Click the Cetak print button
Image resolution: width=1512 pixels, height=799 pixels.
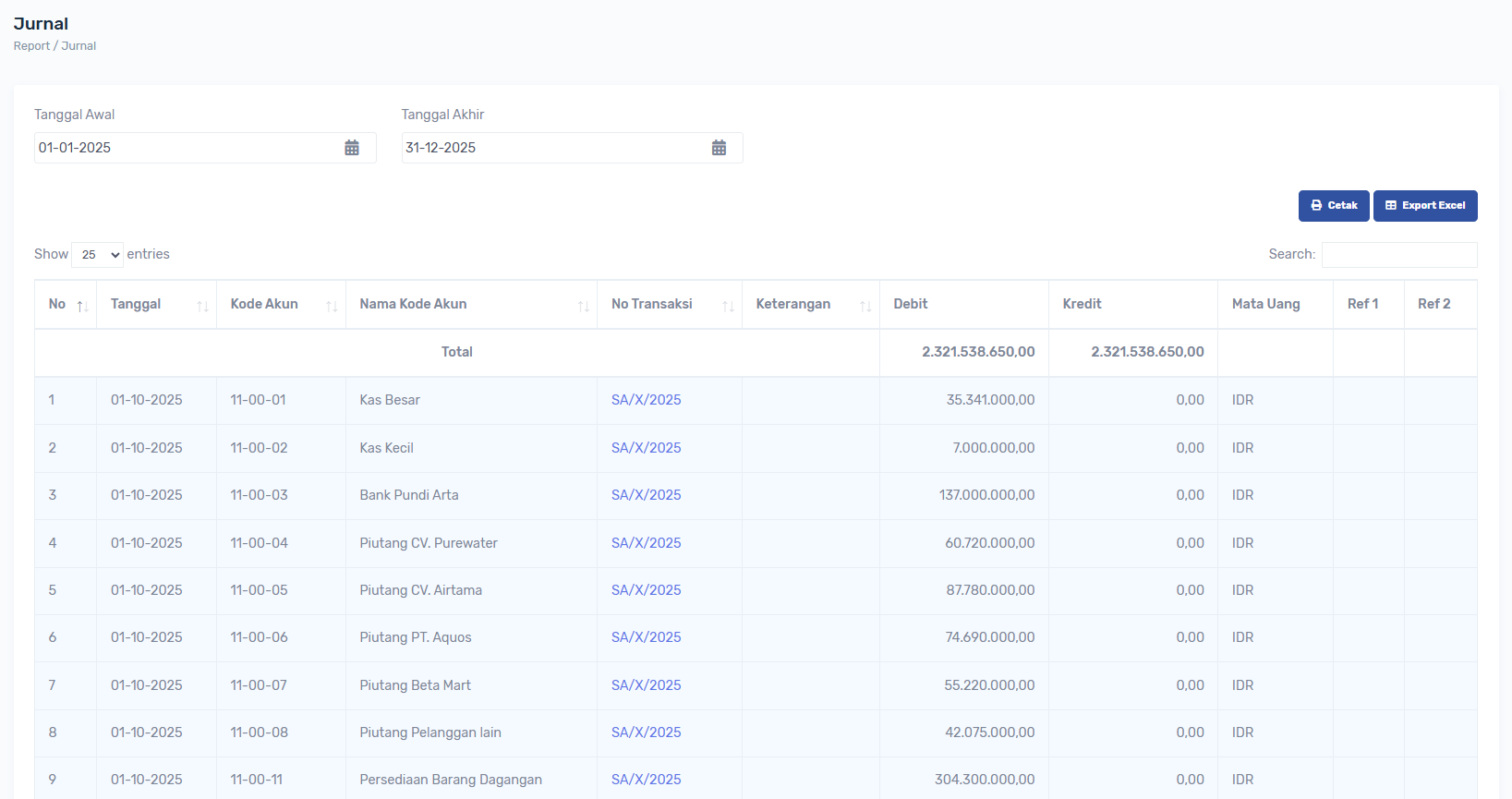1333,206
